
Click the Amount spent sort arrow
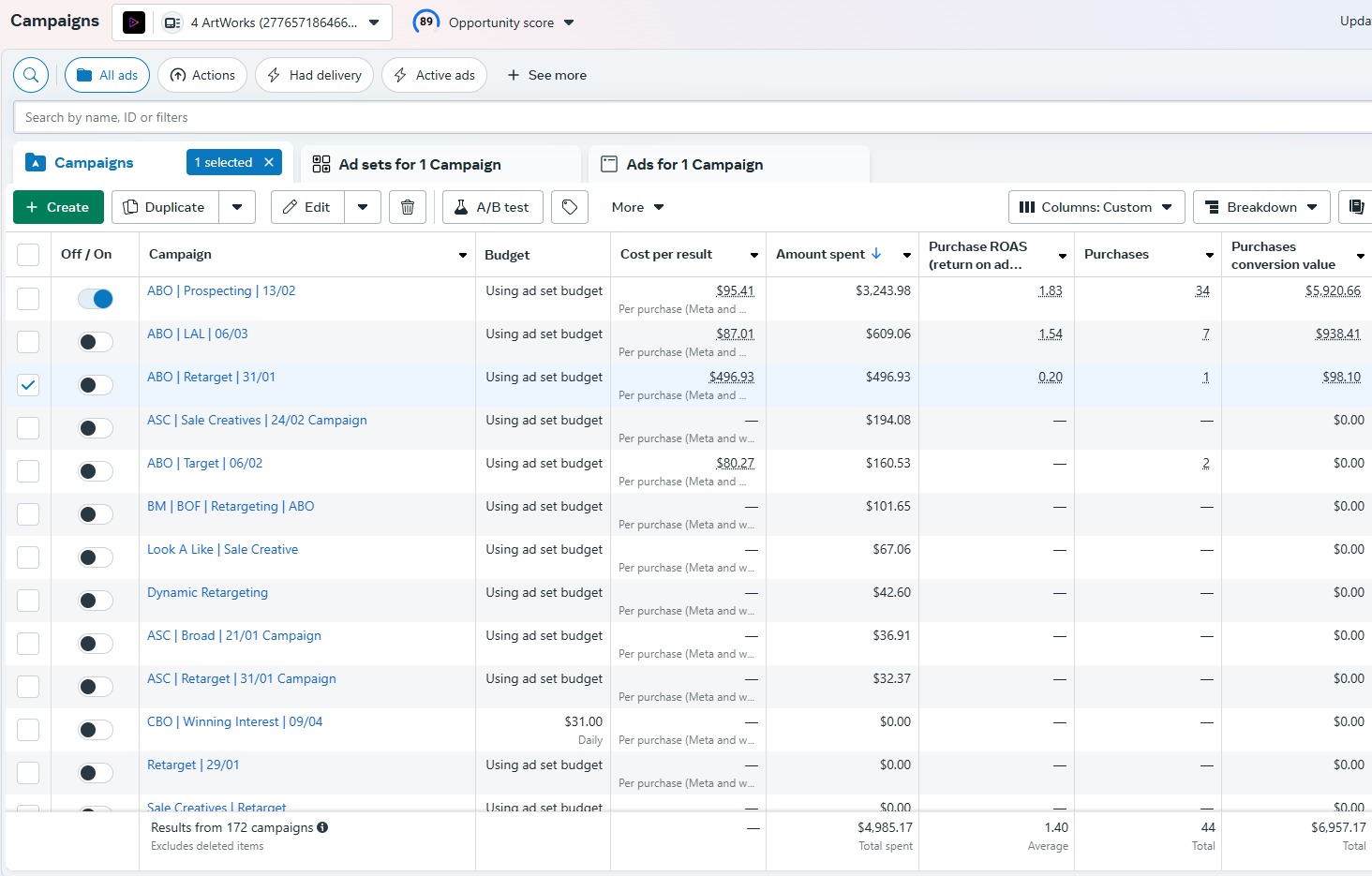(876, 254)
